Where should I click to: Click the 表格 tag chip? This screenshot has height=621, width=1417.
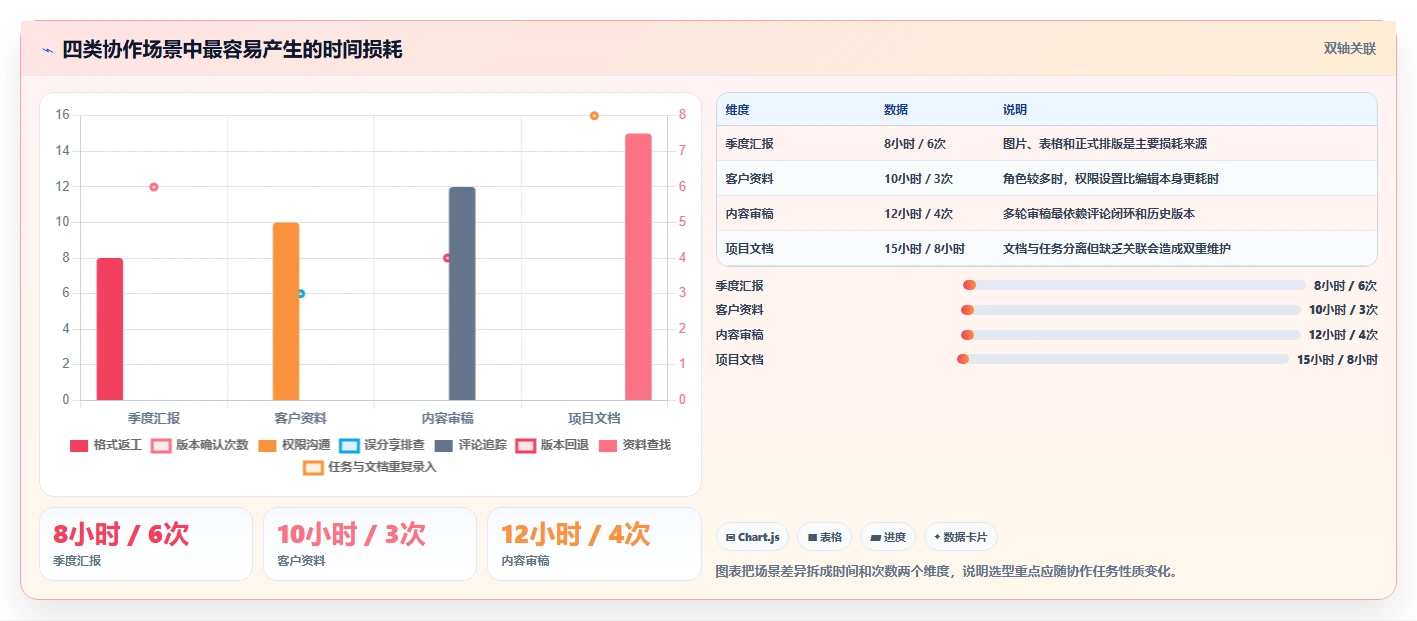pyautogui.click(x=825, y=537)
